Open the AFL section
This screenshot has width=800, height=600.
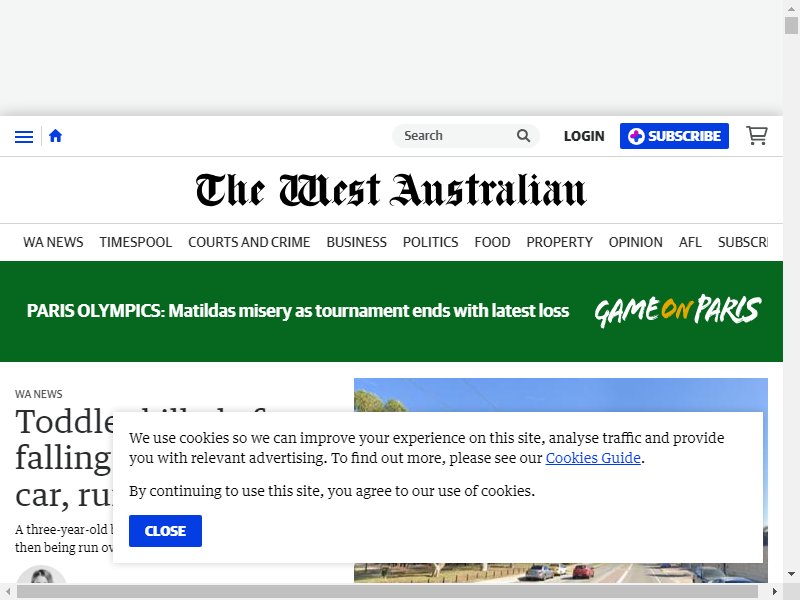[x=690, y=242]
